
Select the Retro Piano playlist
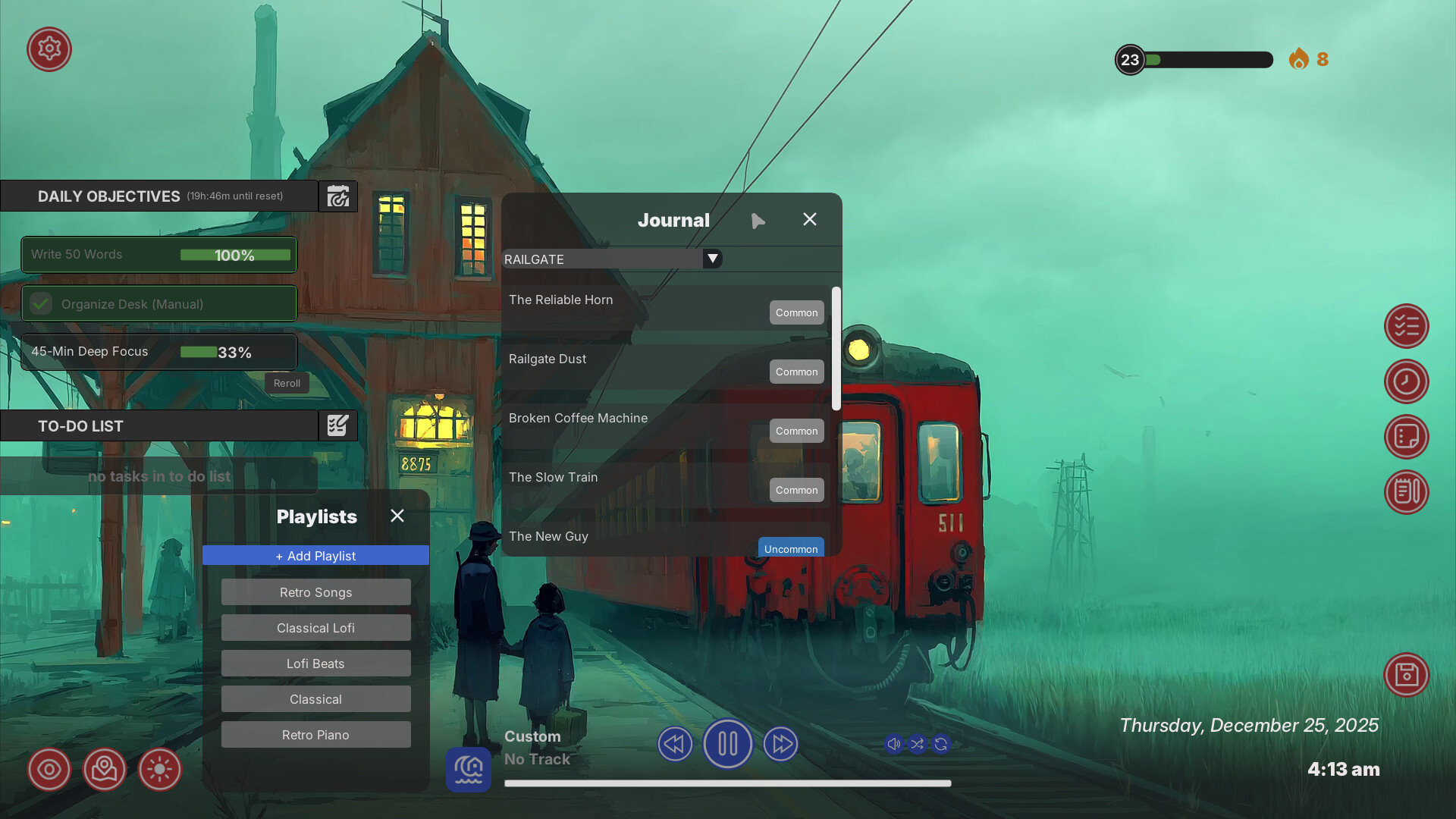pyautogui.click(x=315, y=734)
